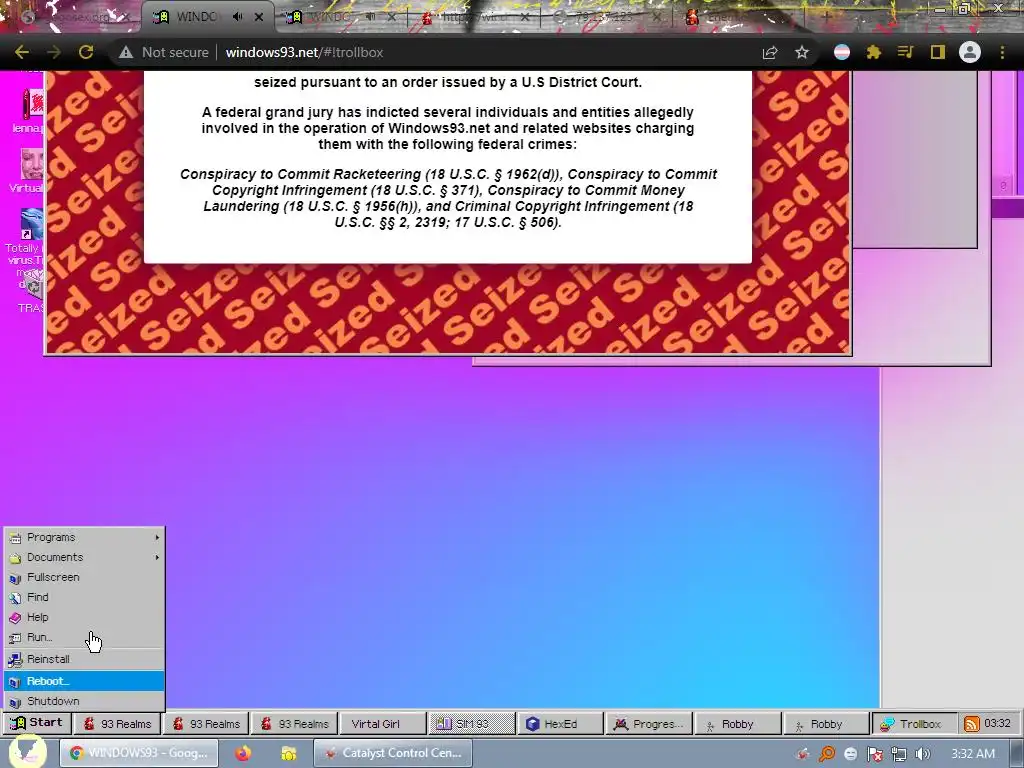Choose Shutdown in the Start menu

[x=84, y=701]
